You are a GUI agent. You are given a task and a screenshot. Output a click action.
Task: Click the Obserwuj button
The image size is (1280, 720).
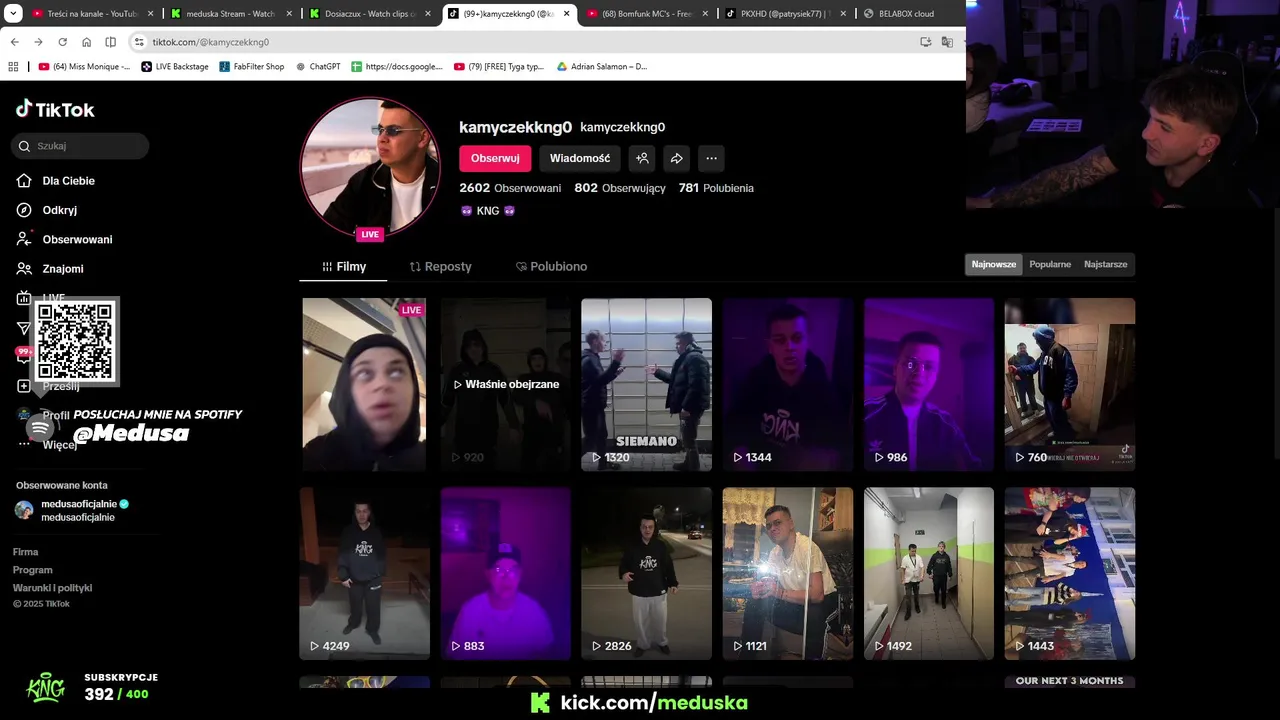495,158
